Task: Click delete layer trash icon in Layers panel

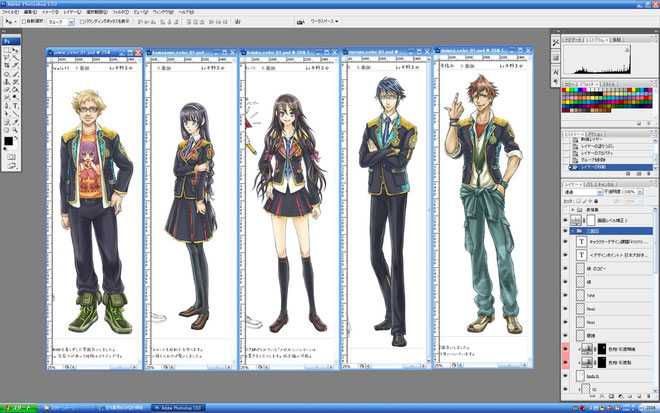Action: tap(649, 396)
